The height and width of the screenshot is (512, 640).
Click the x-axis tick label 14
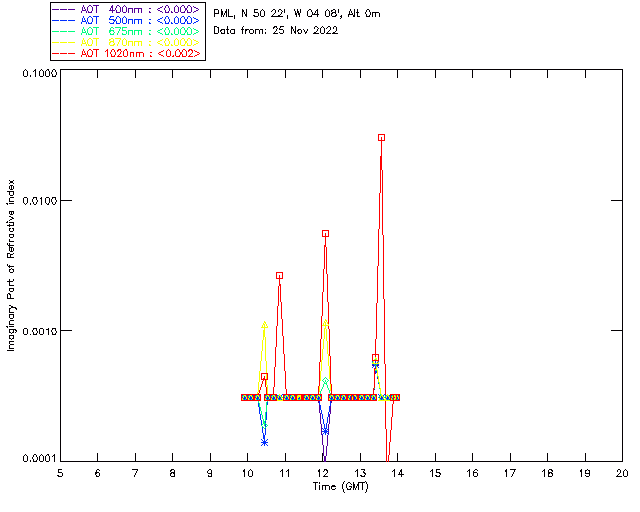[x=398, y=473]
